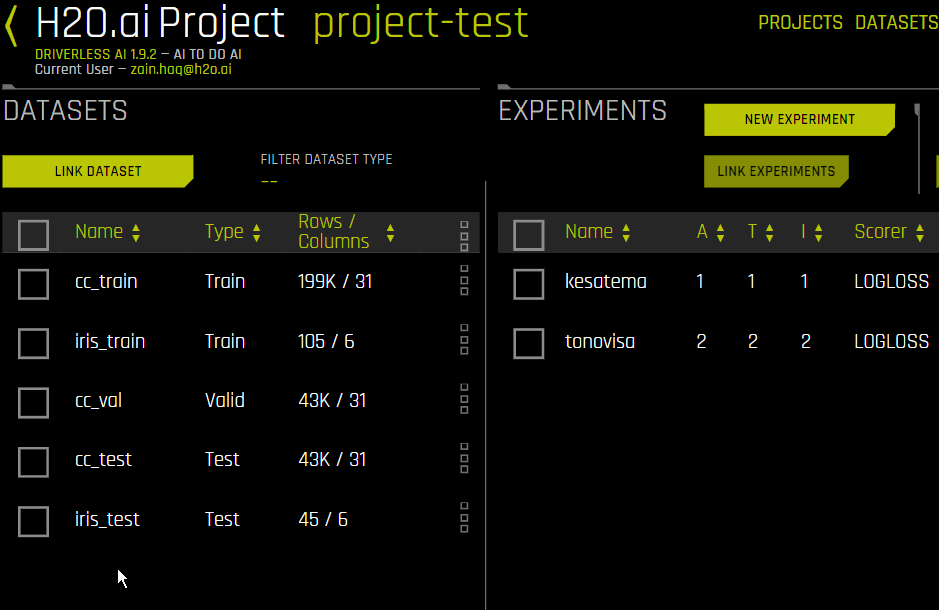
Task: Open the options icon on cc_test row
Action: tap(463, 459)
